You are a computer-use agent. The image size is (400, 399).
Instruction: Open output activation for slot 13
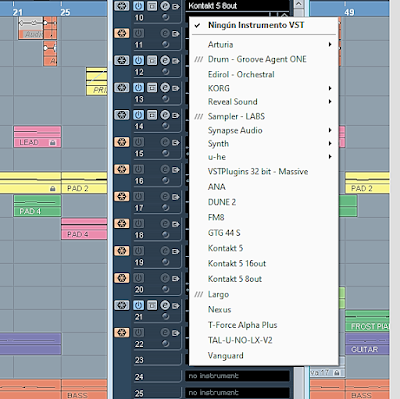[176, 88]
